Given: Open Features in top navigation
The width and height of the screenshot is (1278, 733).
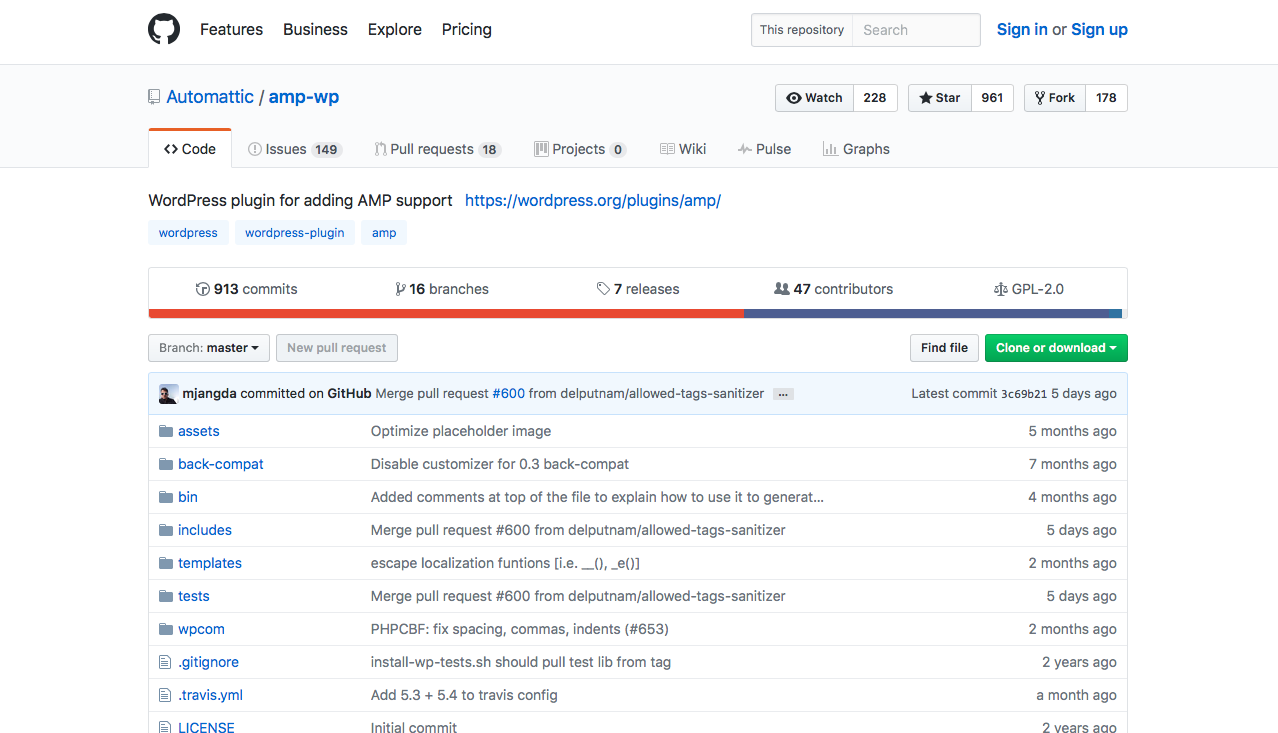Looking at the screenshot, I should pos(231,29).
